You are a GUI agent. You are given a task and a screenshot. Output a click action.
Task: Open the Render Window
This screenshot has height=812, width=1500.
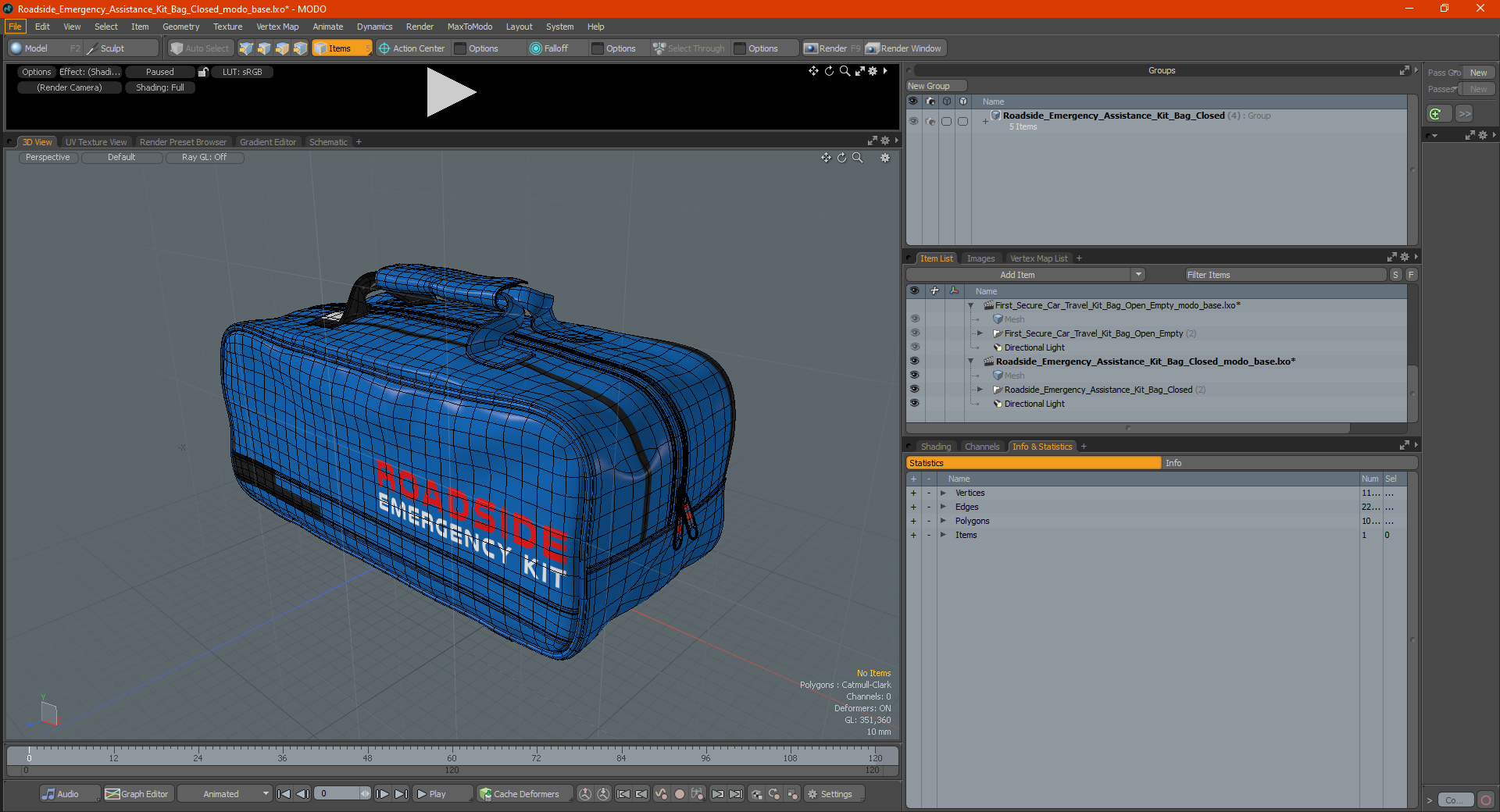point(905,48)
